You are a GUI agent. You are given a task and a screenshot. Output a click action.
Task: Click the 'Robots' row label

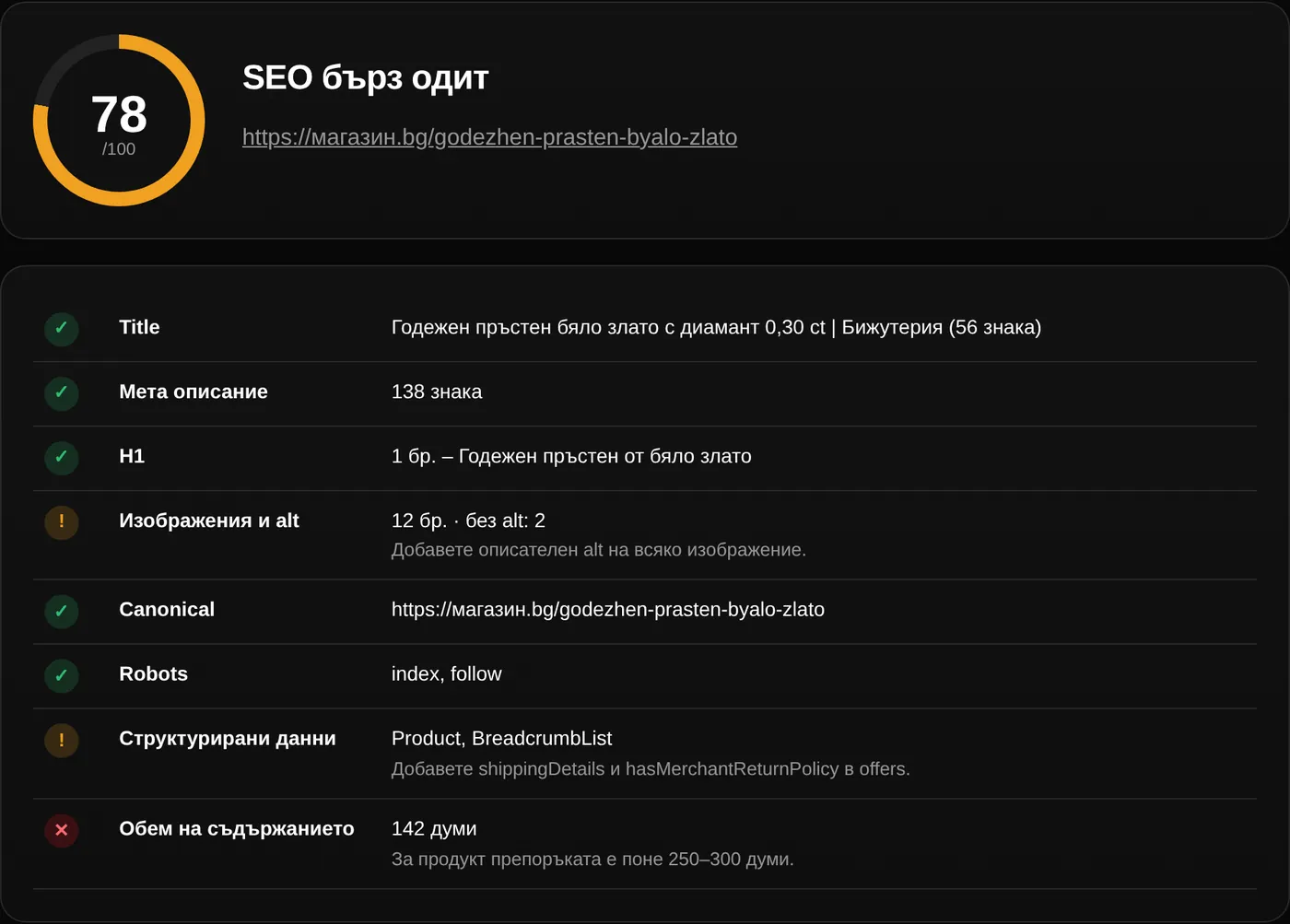153,673
